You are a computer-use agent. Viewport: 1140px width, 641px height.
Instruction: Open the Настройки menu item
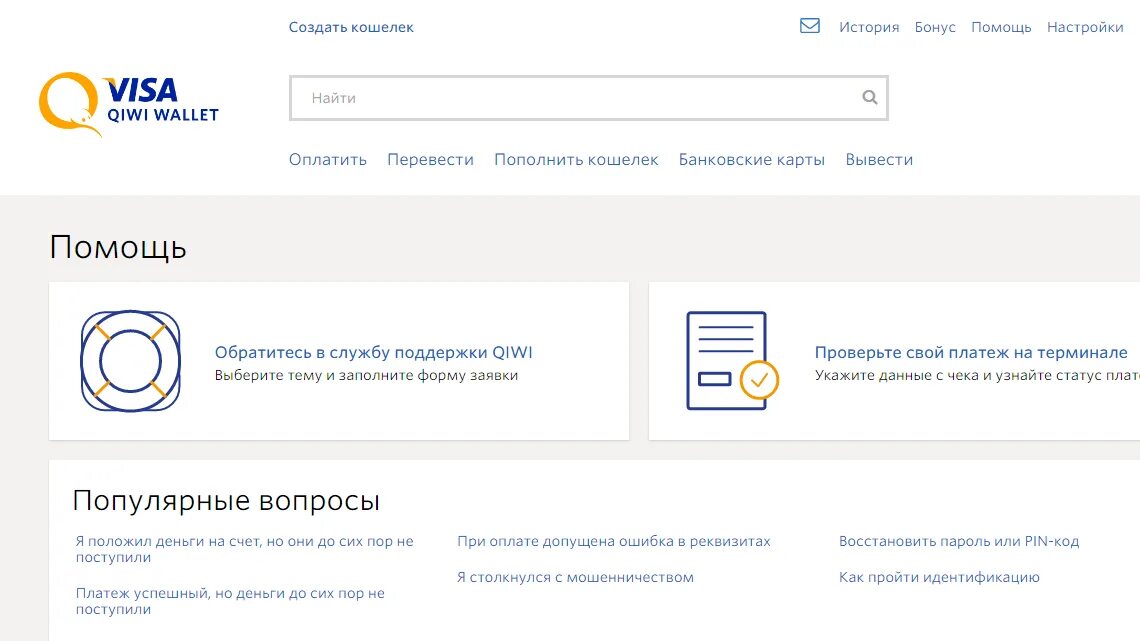coord(1085,27)
